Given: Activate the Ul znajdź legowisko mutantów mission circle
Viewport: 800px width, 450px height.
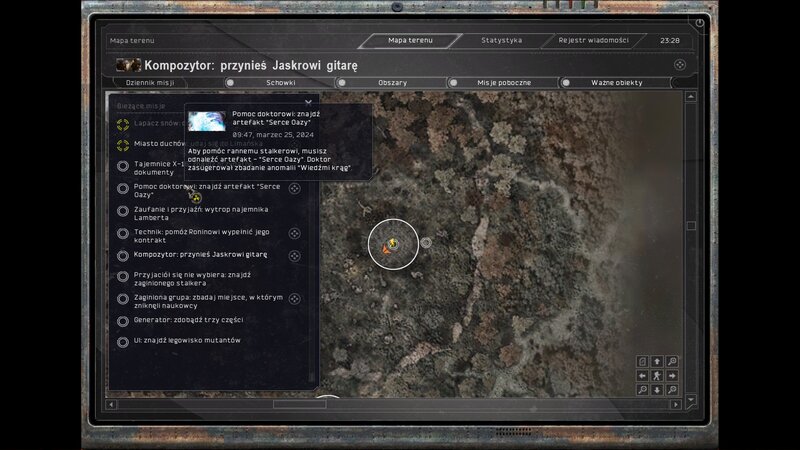Looking at the screenshot, I should [x=122, y=342].
